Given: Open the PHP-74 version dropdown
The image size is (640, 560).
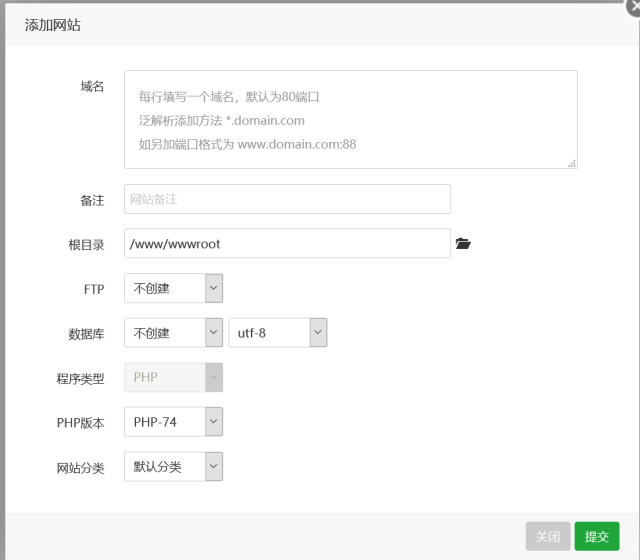Looking at the screenshot, I should (x=173, y=422).
